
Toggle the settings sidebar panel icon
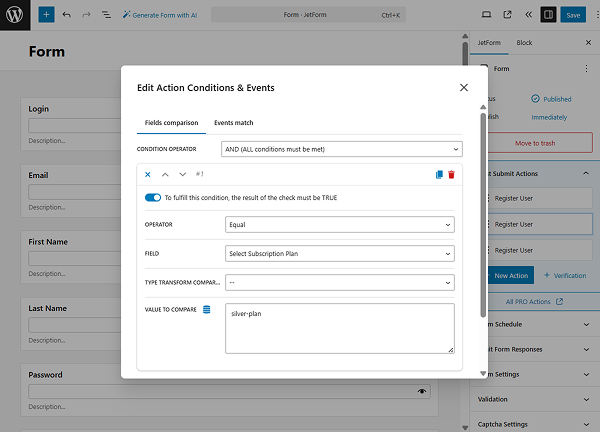[548, 15]
